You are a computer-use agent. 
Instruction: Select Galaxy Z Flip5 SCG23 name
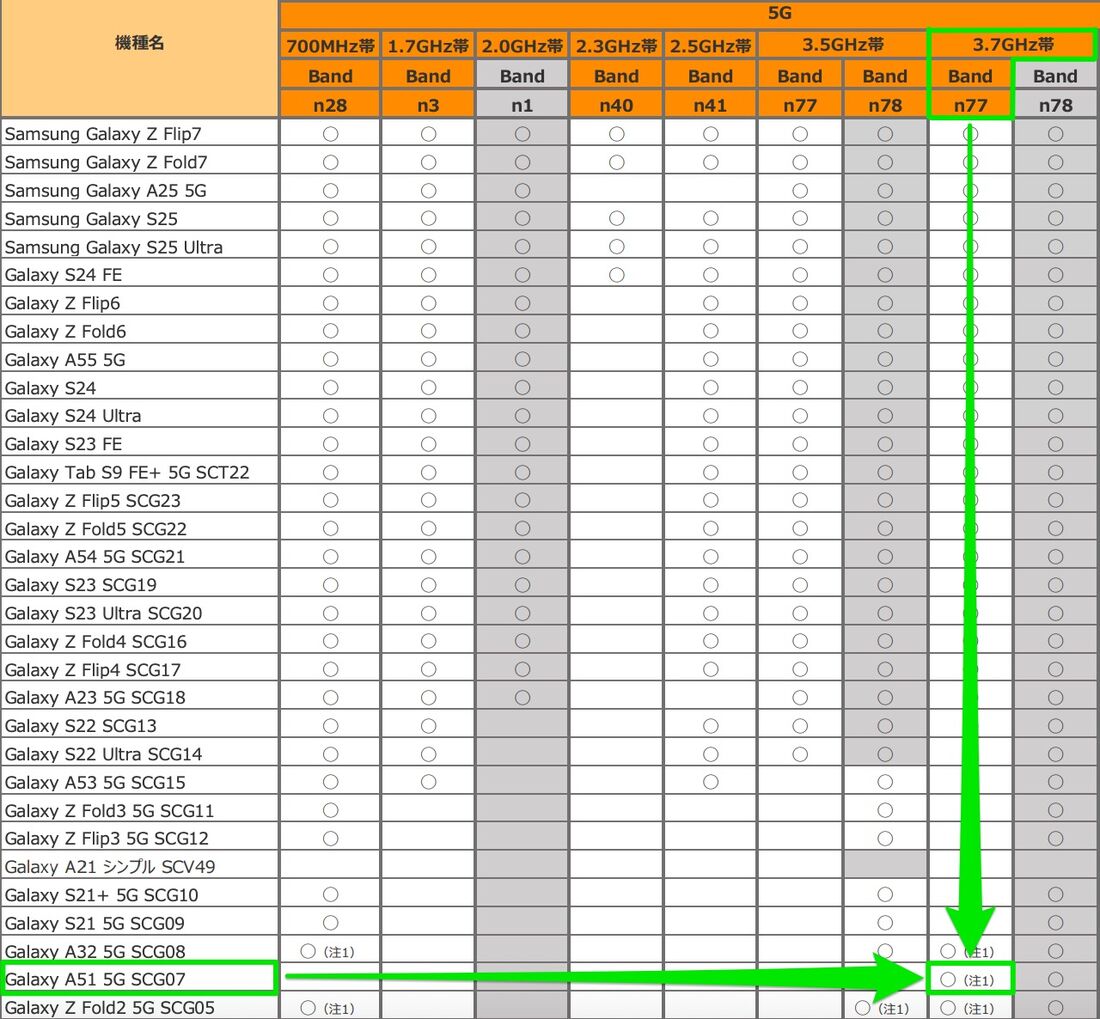tap(93, 500)
